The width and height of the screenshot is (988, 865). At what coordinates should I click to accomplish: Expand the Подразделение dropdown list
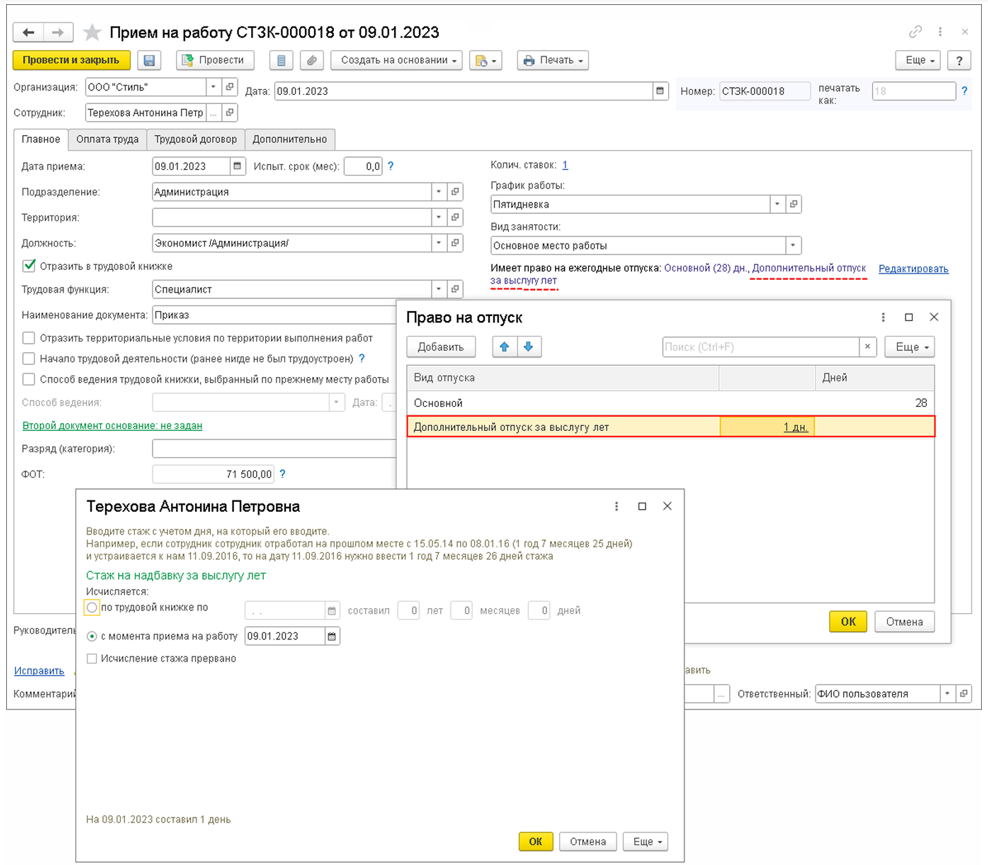click(x=439, y=192)
